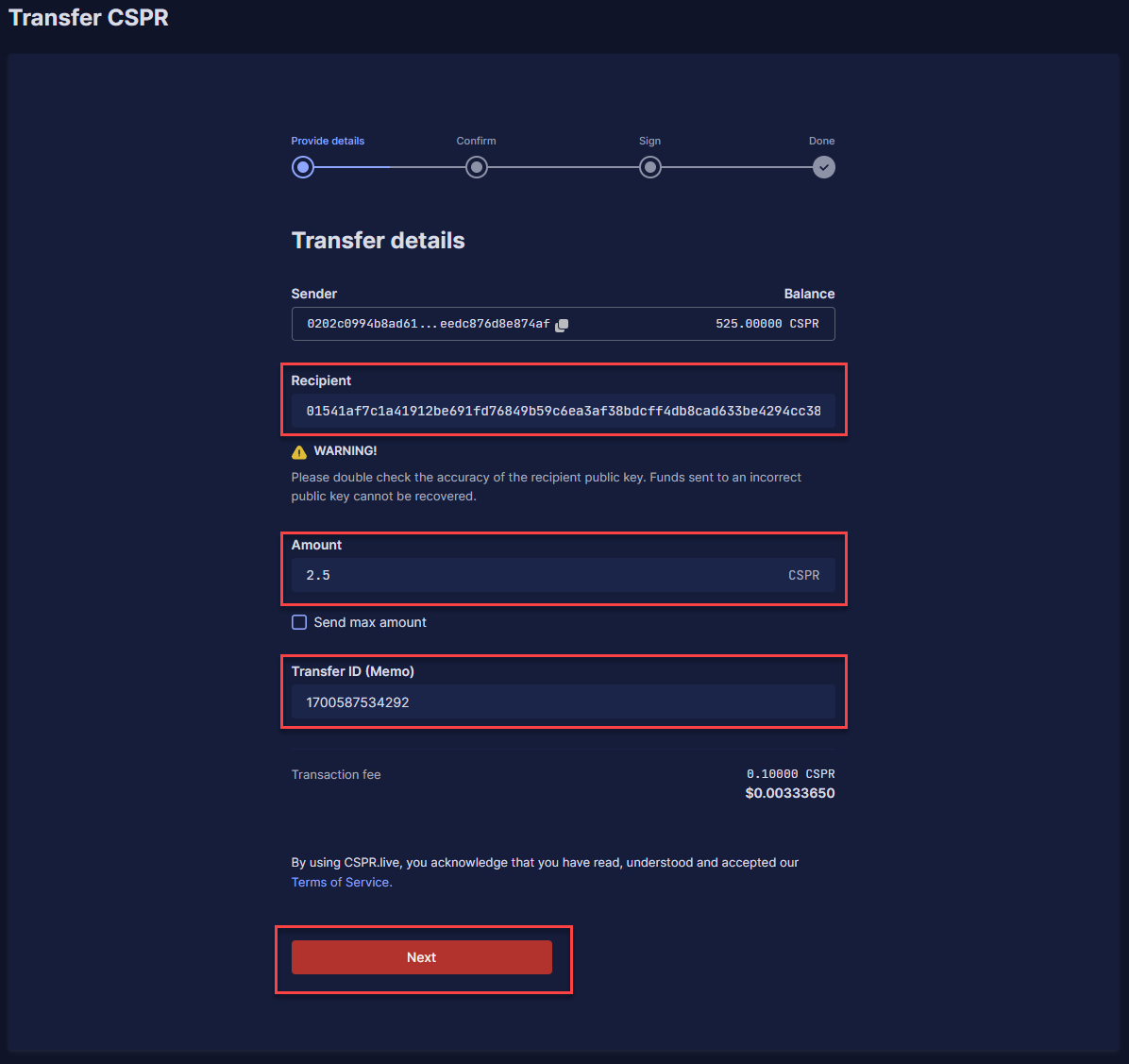1129x1064 pixels.
Task: Click the yellow warning triangle icon
Action: click(x=299, y=452)
